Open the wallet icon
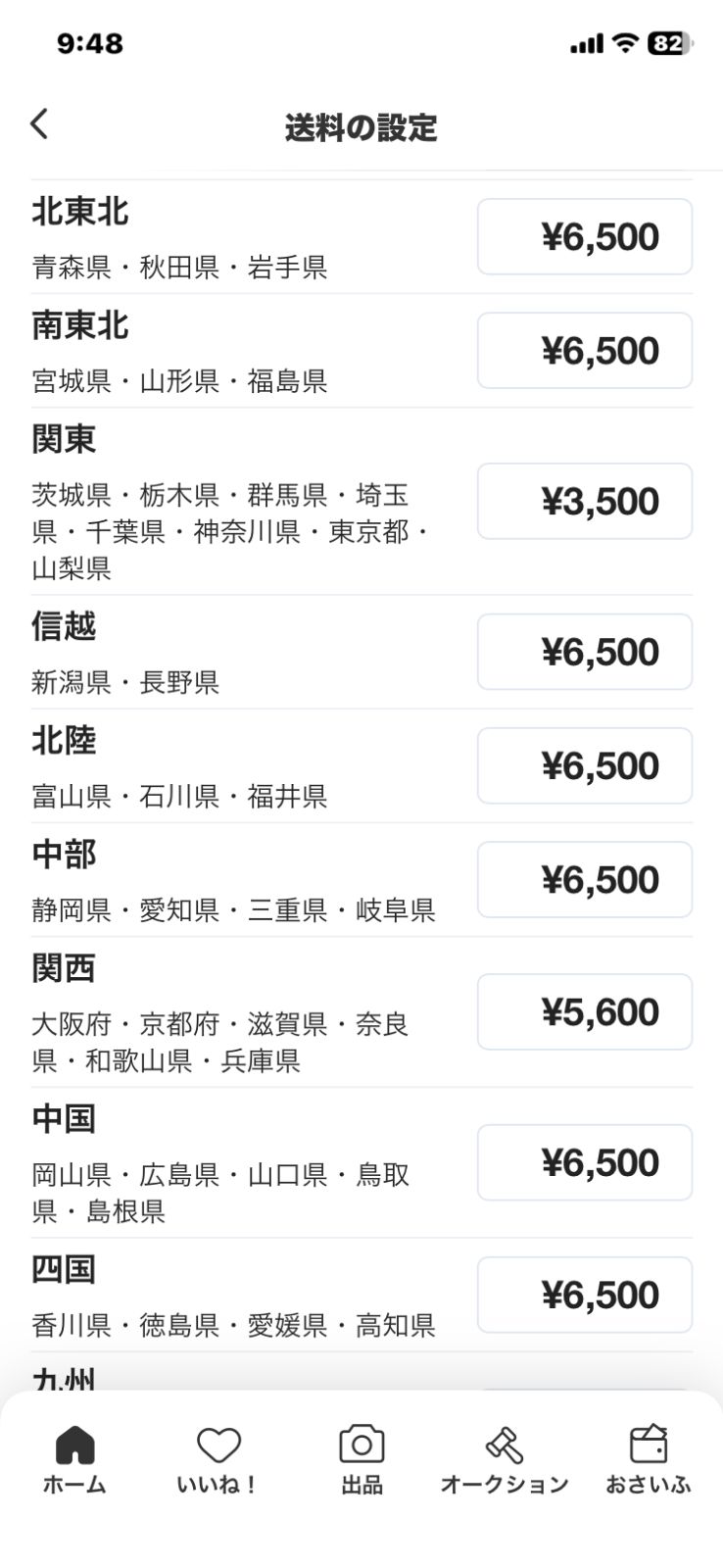The width and height of the screenshot is (723, 1568). pos(649,1445)
